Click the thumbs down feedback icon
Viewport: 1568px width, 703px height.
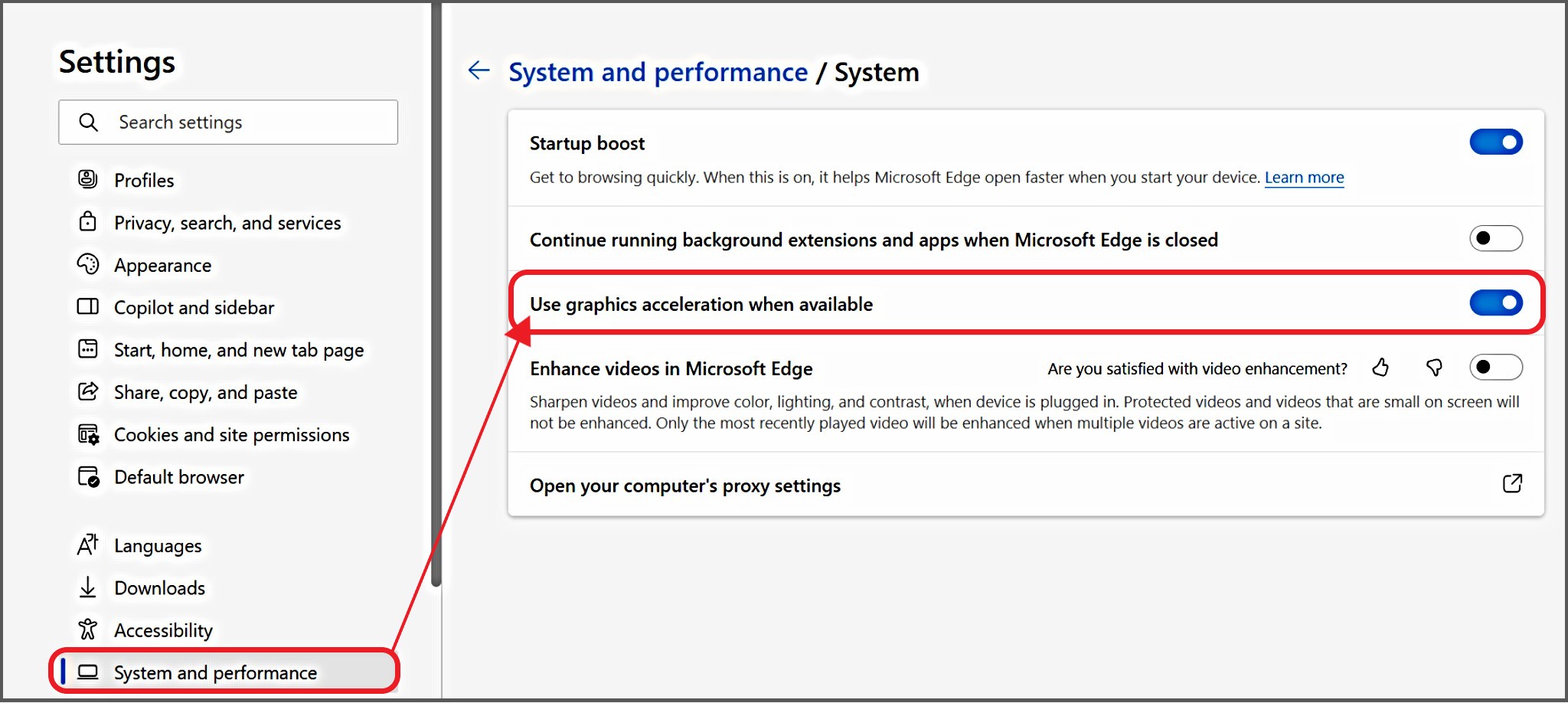pos(1434,368)
